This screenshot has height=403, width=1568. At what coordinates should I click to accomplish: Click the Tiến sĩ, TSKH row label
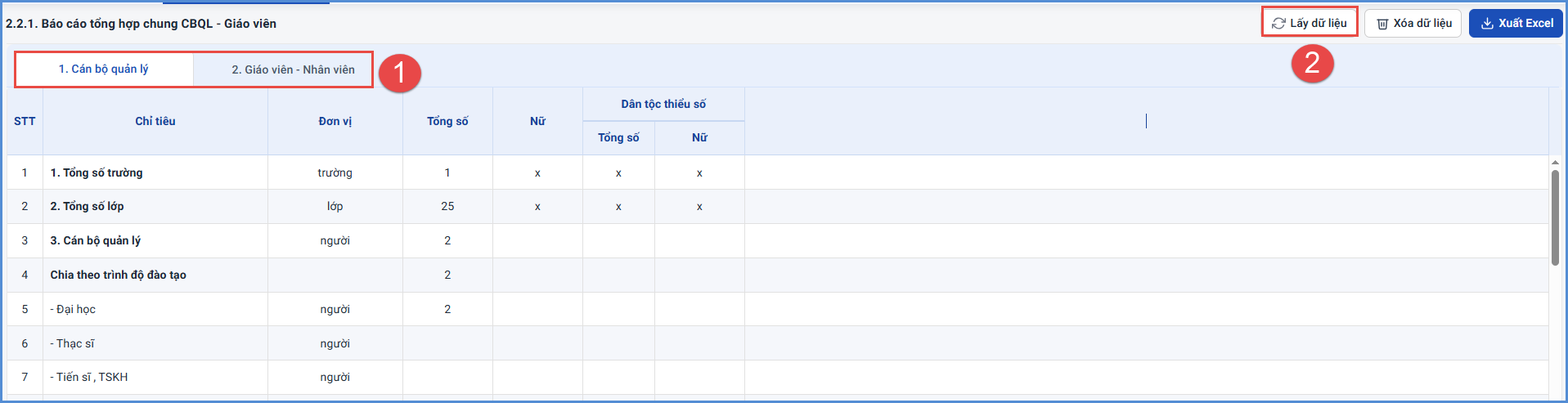click(89, 378)
